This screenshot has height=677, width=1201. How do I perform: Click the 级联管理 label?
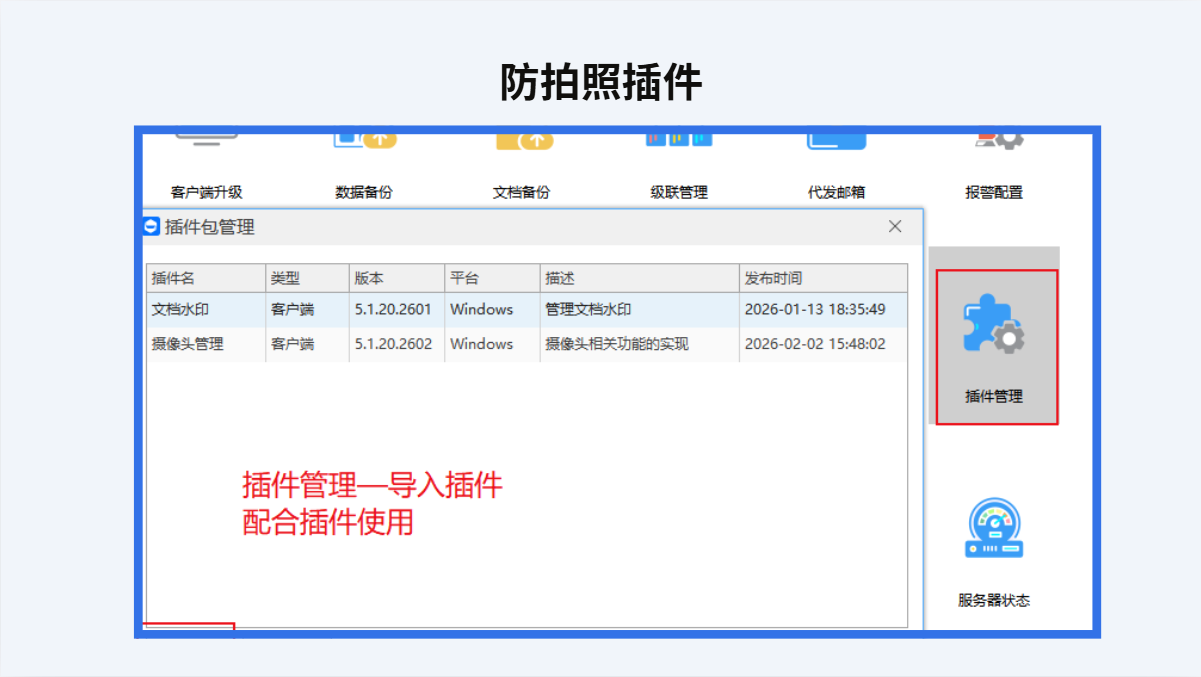(679, 192)
